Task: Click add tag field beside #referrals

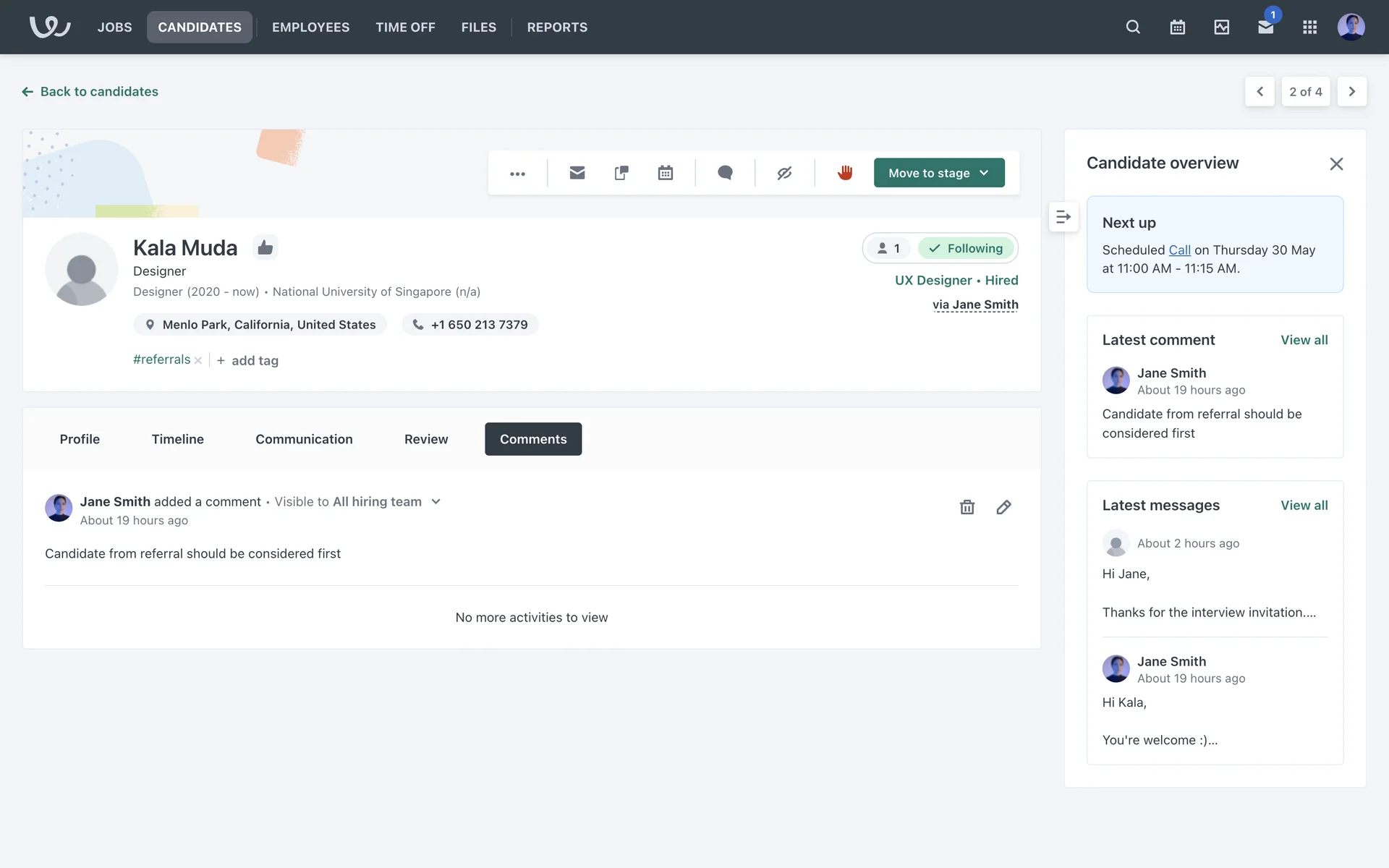Action: pos(254,360)
